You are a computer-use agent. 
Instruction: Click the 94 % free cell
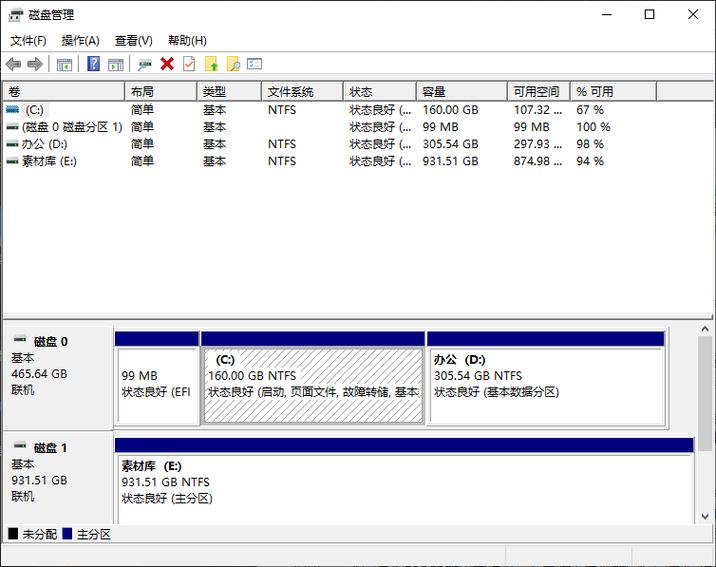click(x=590, y=161)
